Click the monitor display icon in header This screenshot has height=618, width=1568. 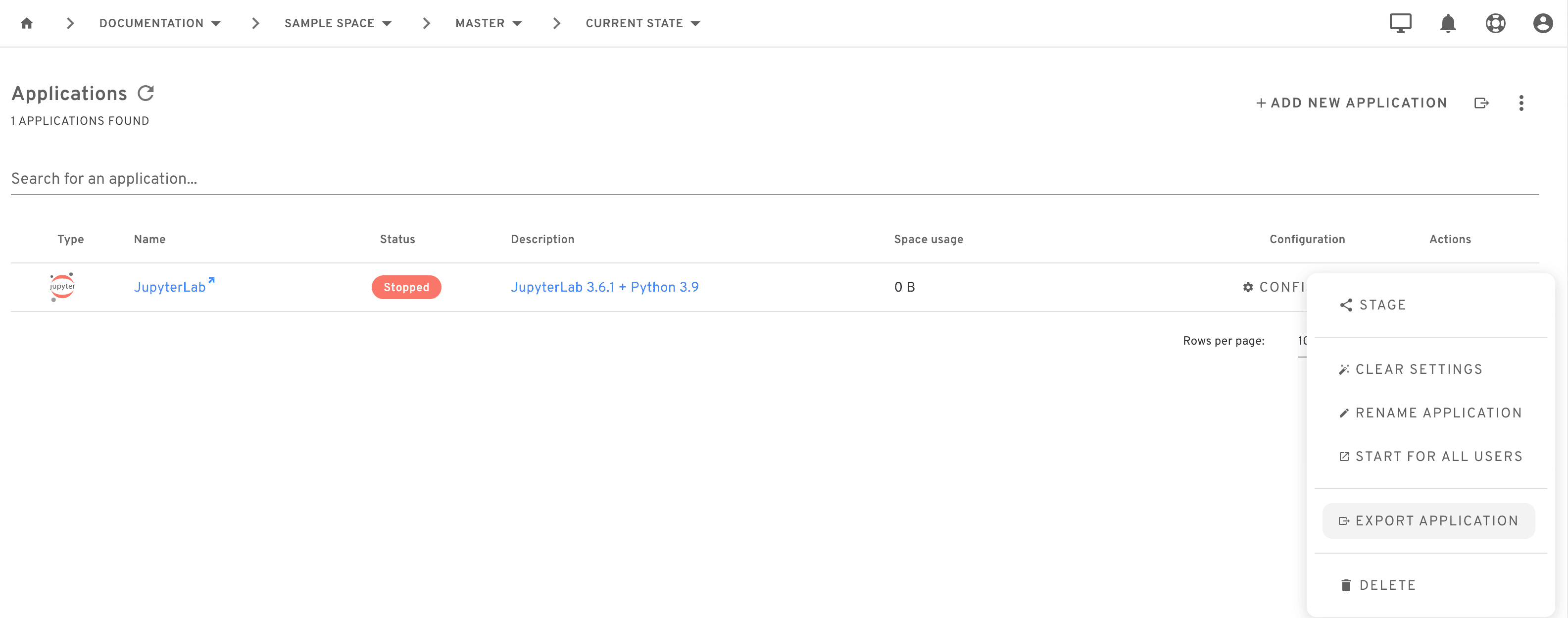1400,23
